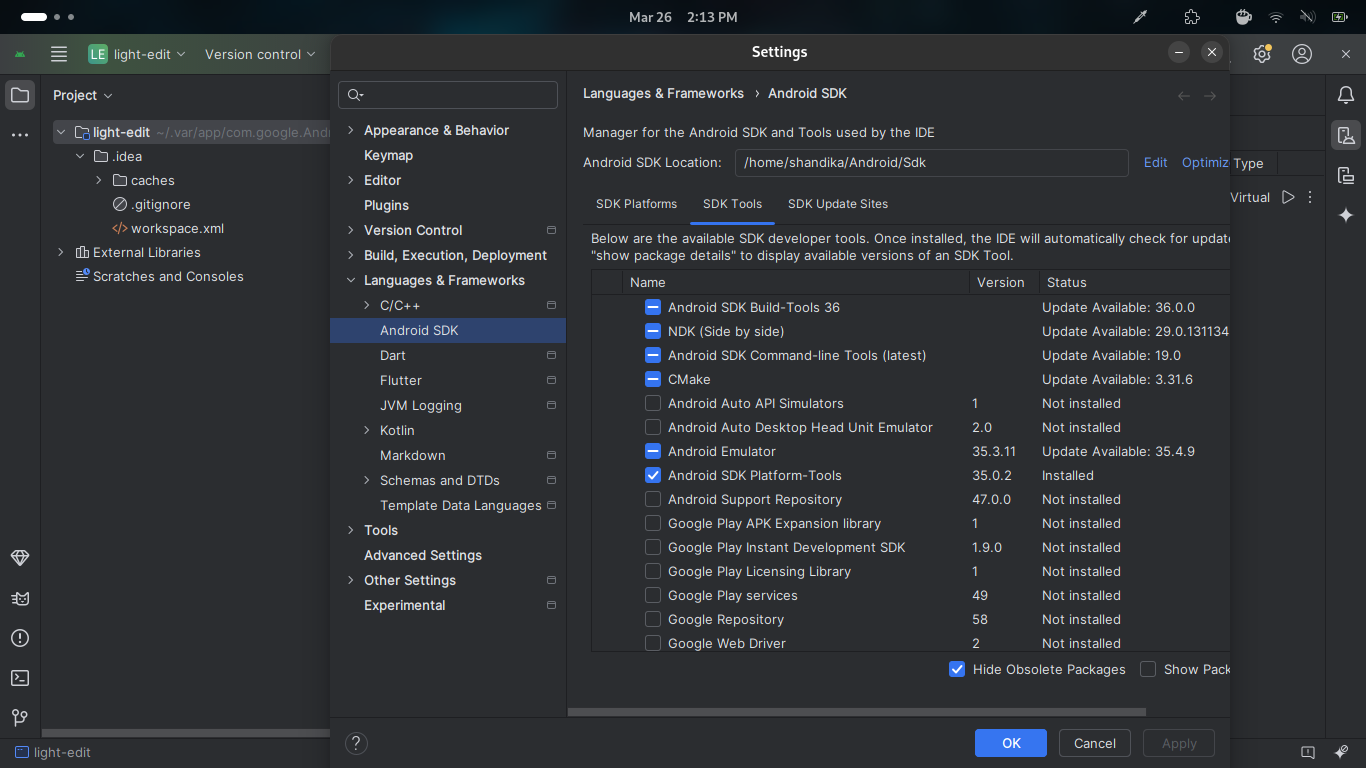This screenshot has width=1366, height=768.
Task: Open the main hamburger menu
Action: click(x=59, y=54)
